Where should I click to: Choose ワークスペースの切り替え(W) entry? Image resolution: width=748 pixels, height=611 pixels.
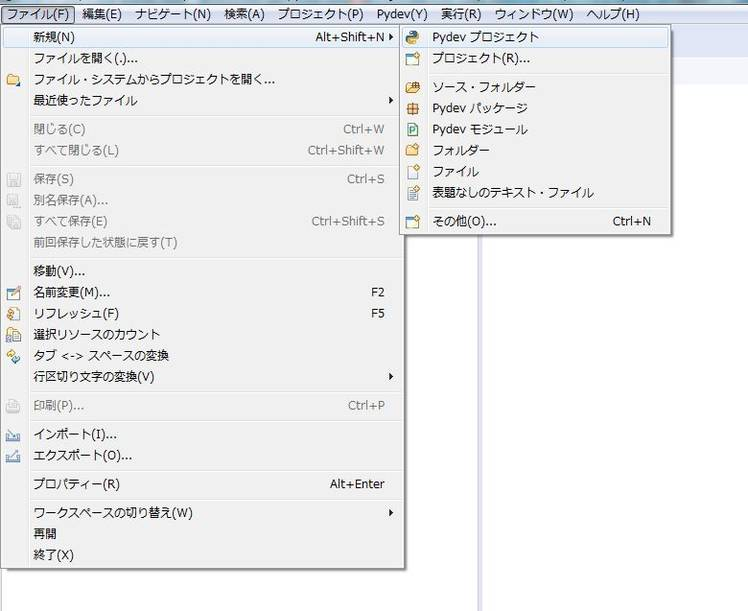pyautogui.click(x=202, y=513)
